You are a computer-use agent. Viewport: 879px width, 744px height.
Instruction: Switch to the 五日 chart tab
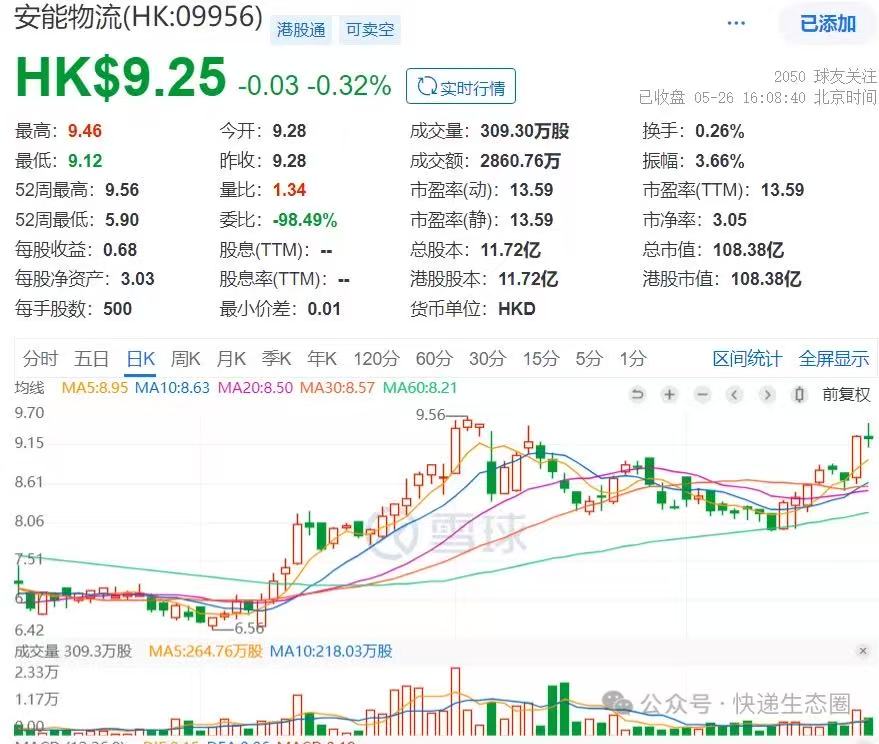tap(91, 358)
